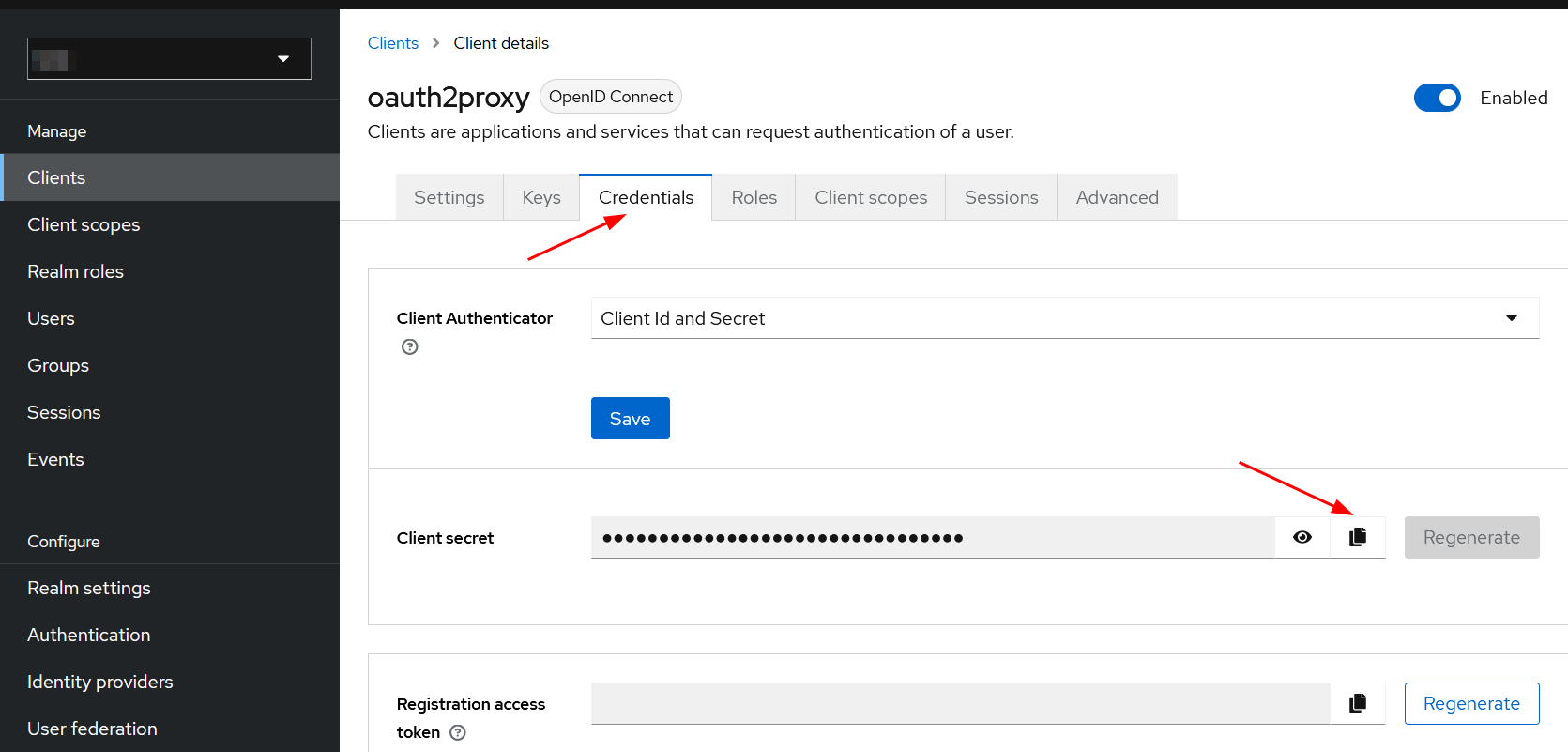Copy the client secret to clipboard
This screenshot has height=752, width=1568.
(1358, 537)
